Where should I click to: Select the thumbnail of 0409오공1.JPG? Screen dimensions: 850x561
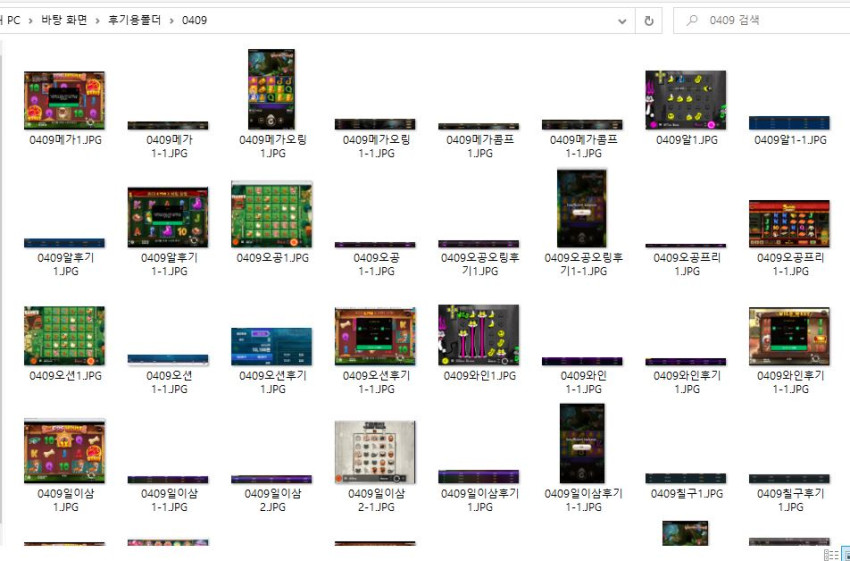272,215
